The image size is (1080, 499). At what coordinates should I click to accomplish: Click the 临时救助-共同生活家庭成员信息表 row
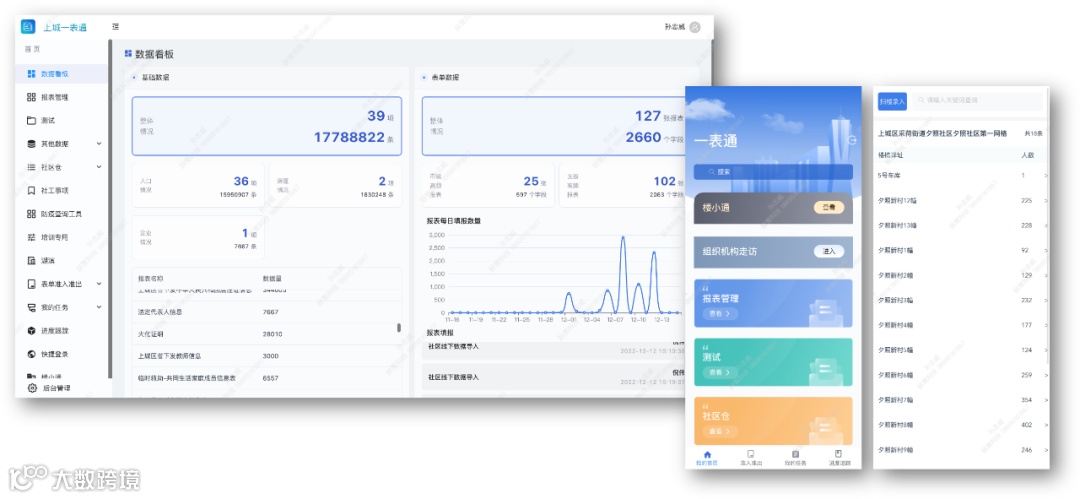tap(267, 378)
